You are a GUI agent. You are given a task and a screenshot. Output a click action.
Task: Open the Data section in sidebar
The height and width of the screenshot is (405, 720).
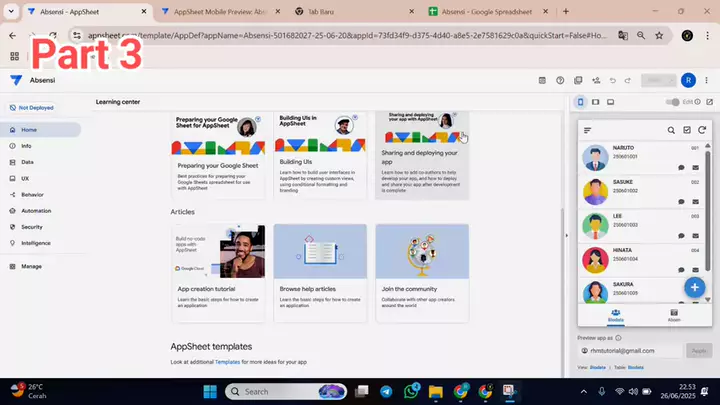tap(27, 161)
